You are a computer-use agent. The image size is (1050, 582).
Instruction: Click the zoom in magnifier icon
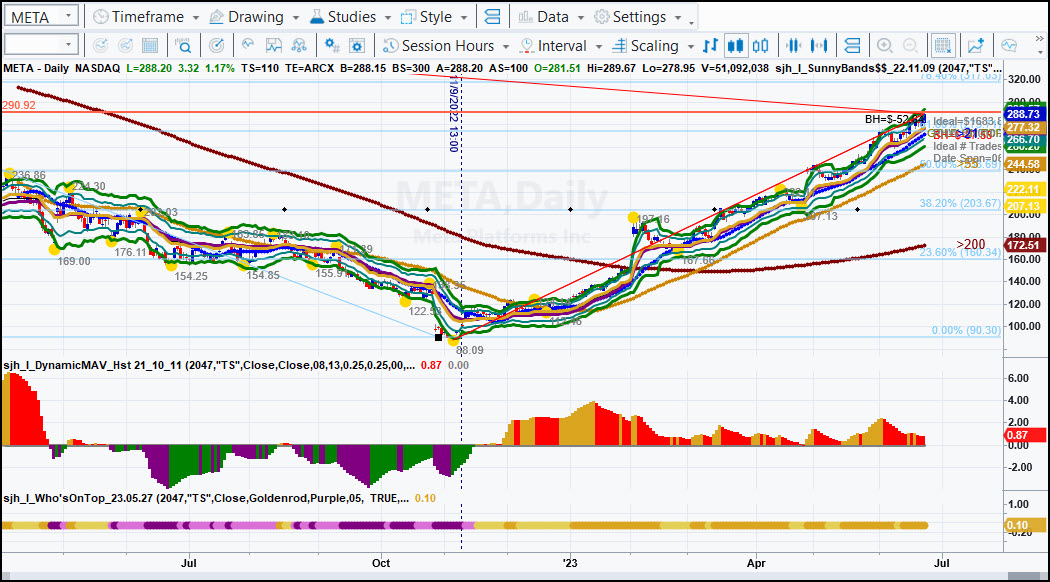tap(885, 46)
